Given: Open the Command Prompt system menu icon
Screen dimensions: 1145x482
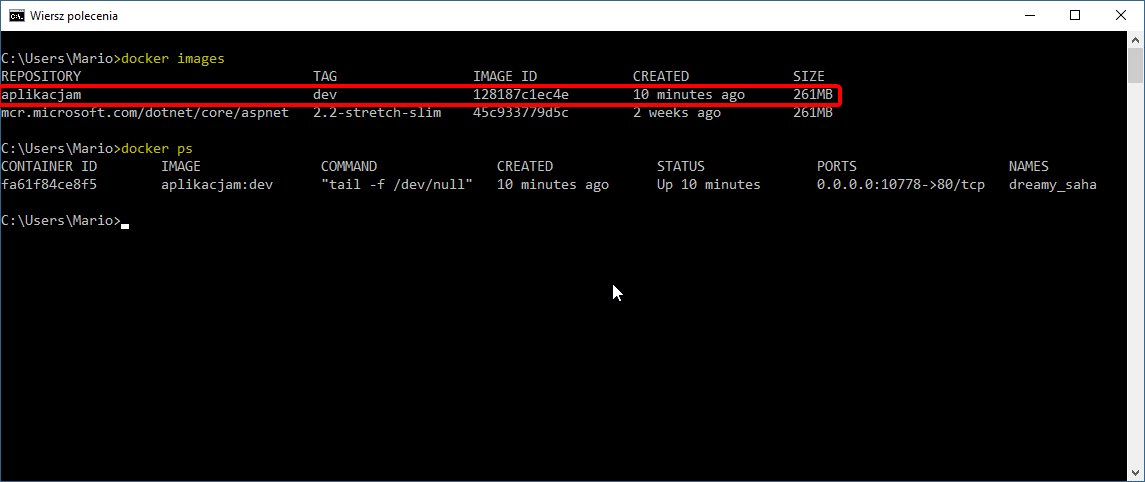Looking at the screenshot, I should [16, 15].
